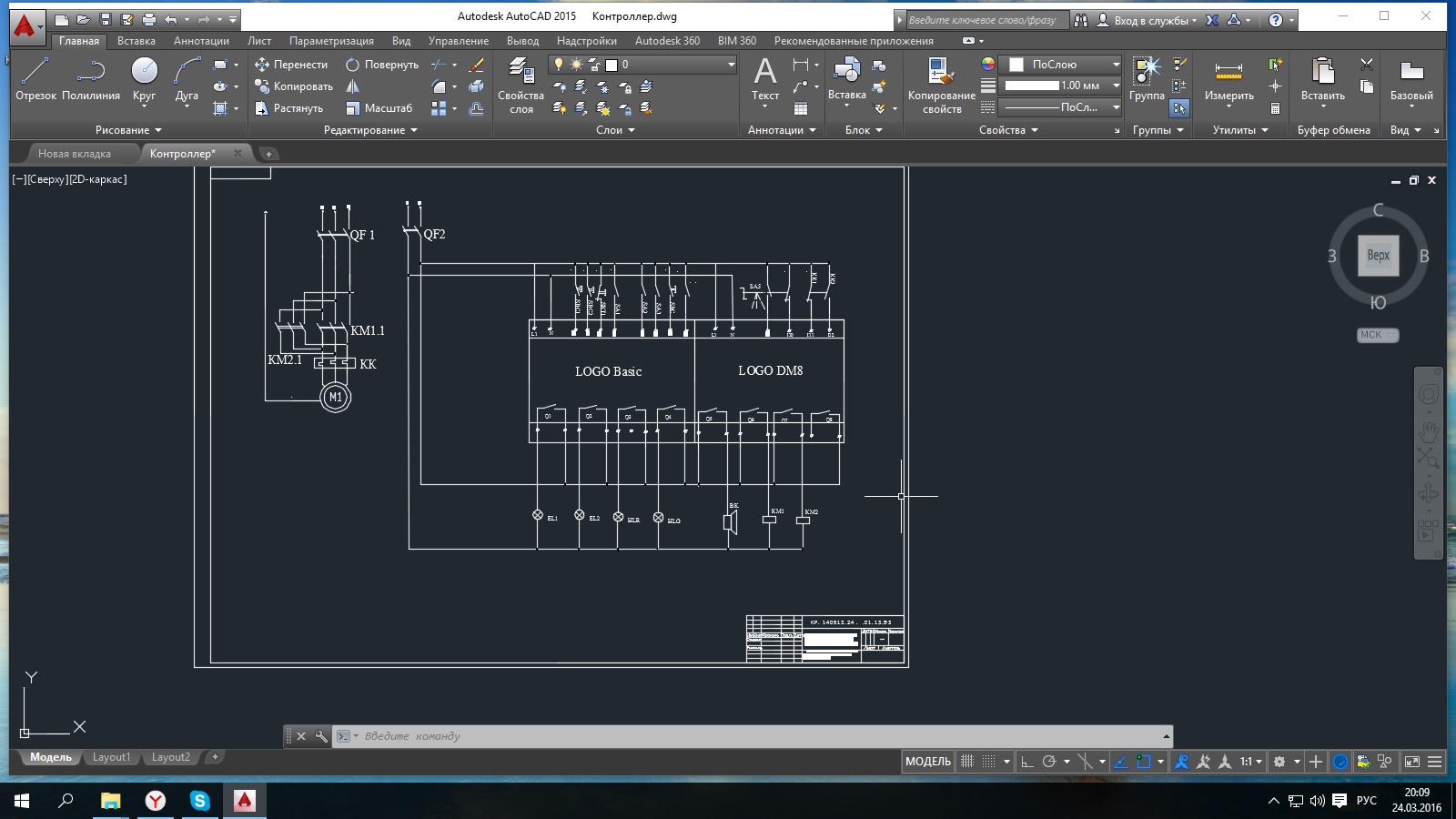This screenshot has height=819, width=1456.
Task: Click the Повернуть (Rotate) tool
Action: pyautogui.click(x=382, y=65)
